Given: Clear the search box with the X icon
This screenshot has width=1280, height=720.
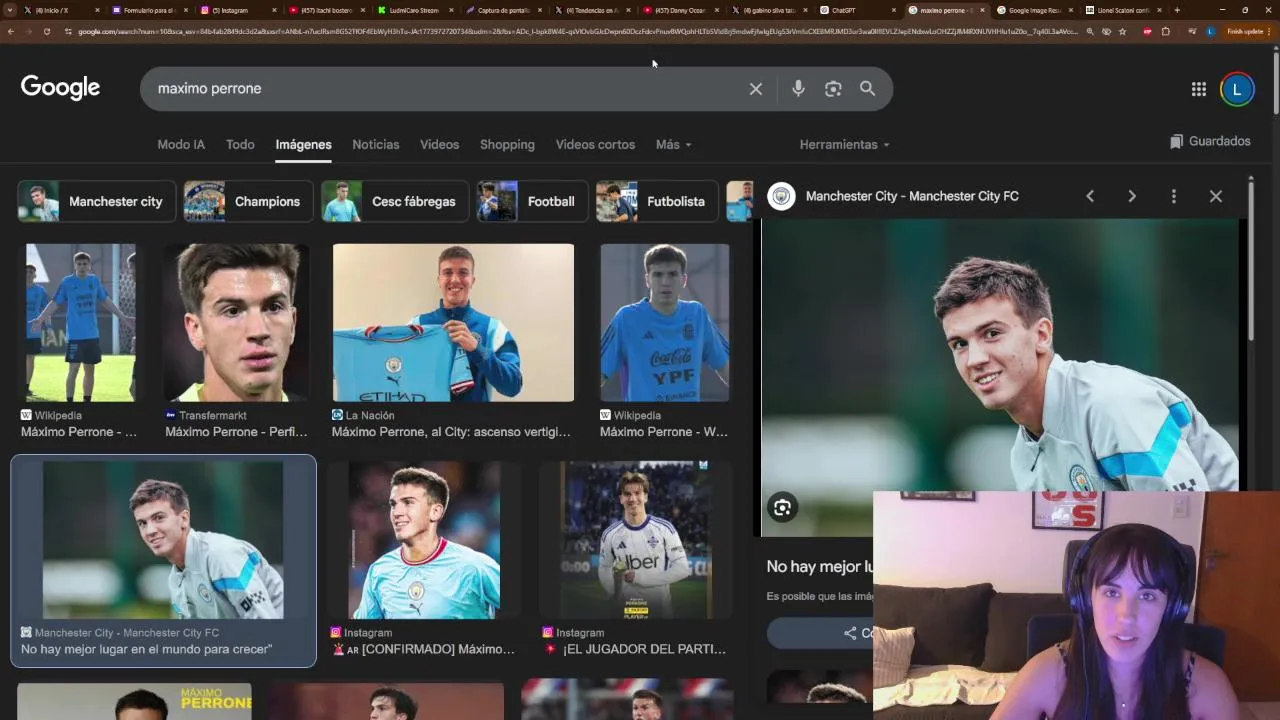Looking at the screenshot, I should coord(756,89).
